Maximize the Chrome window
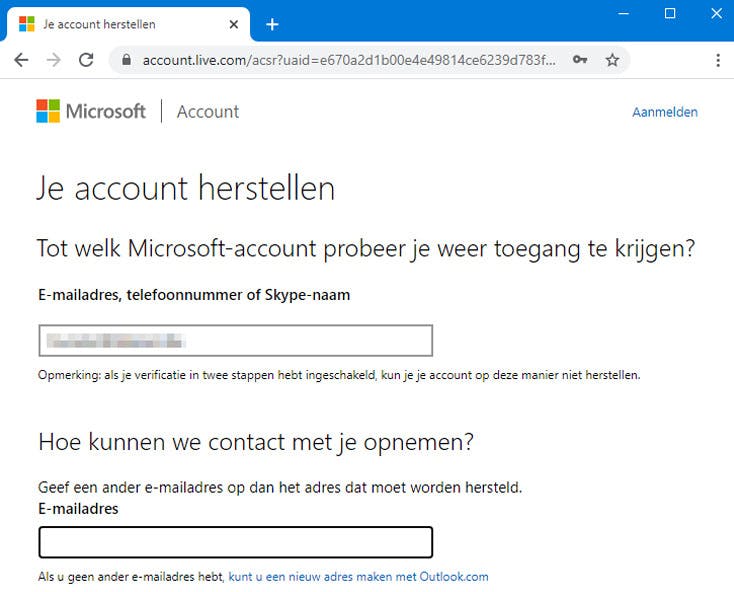The width and height of the screenshot is (734, 592). (670, 13)
